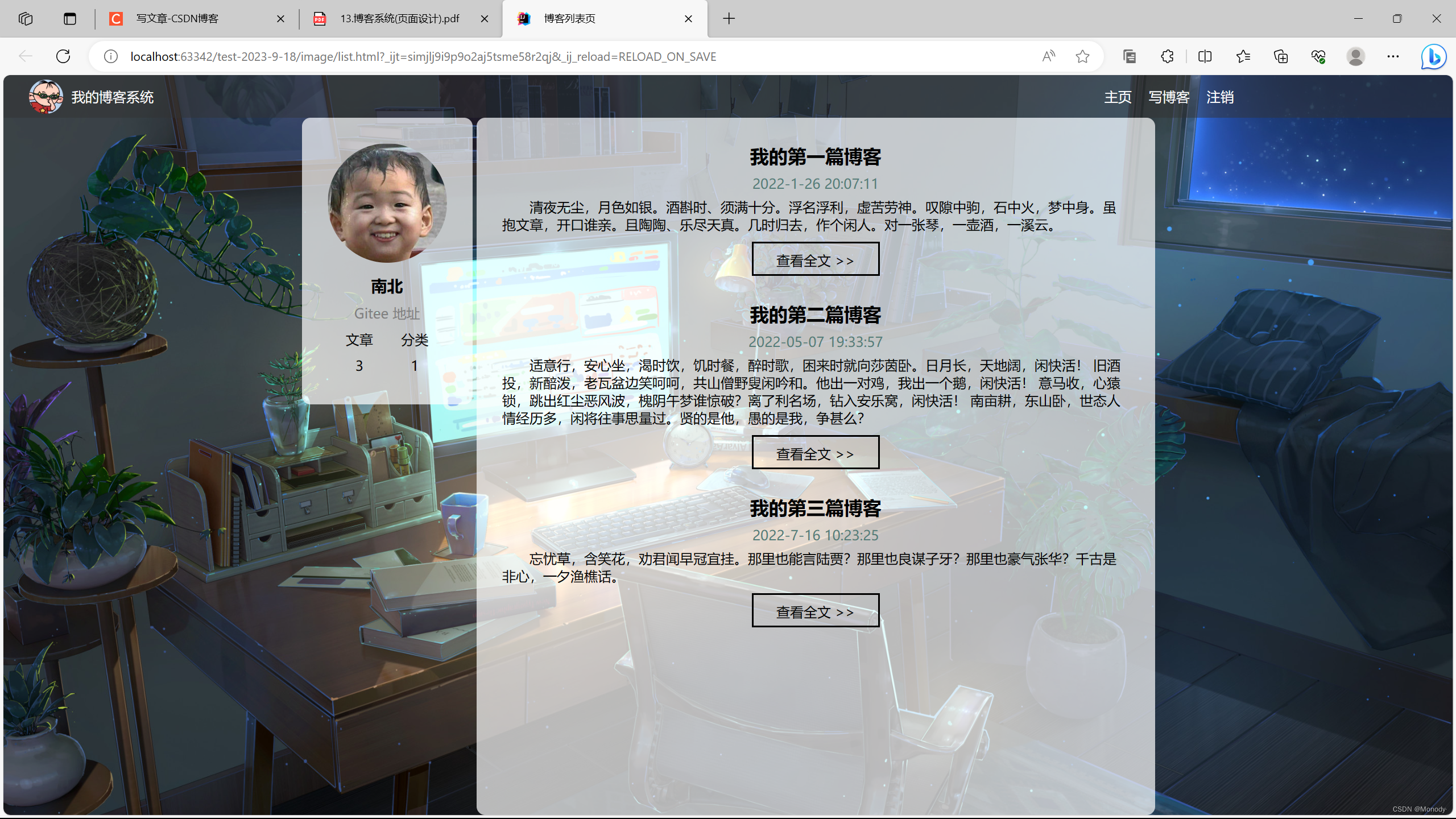Toggle the vertical tabs icon
Screen dimensions: 1456x819
coord(70,19)
